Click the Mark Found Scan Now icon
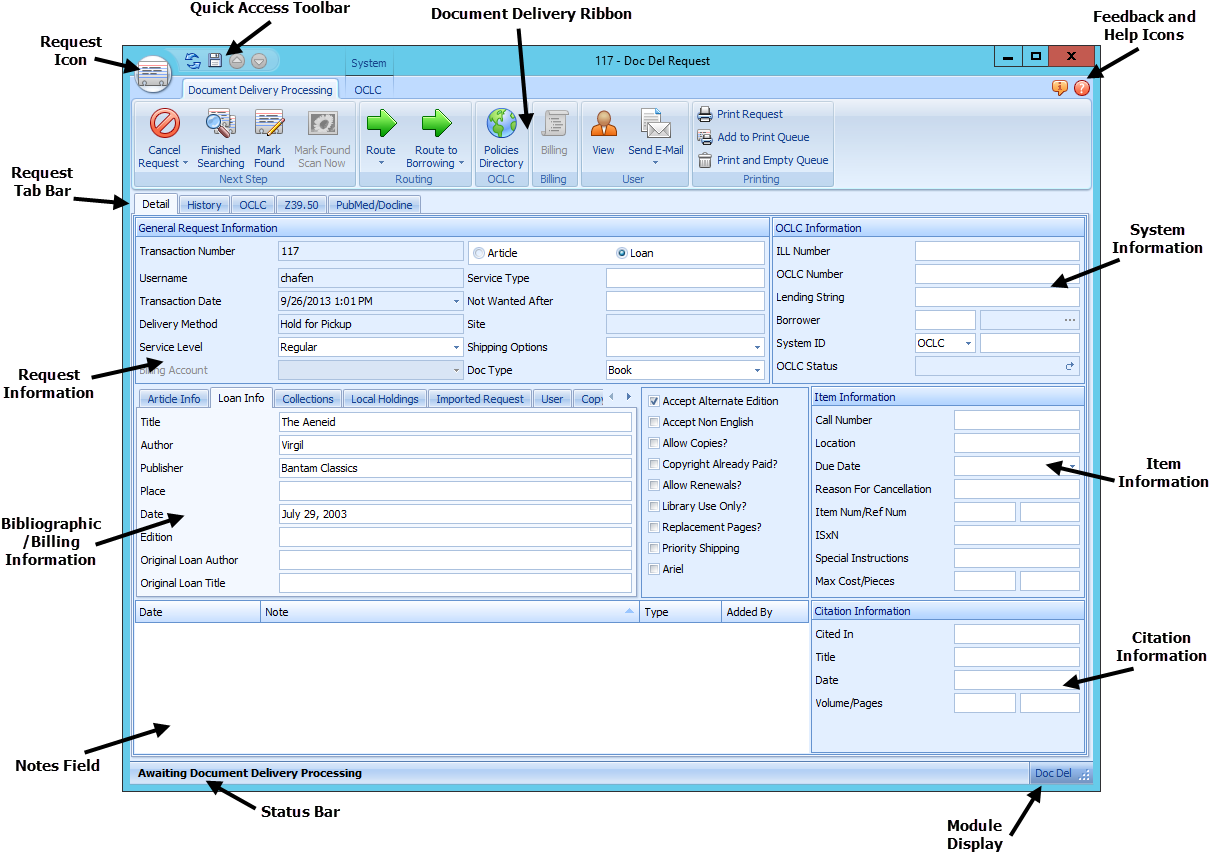This screenshot has height=852, width=1209. pyautogui.click(x=322, y=123)
